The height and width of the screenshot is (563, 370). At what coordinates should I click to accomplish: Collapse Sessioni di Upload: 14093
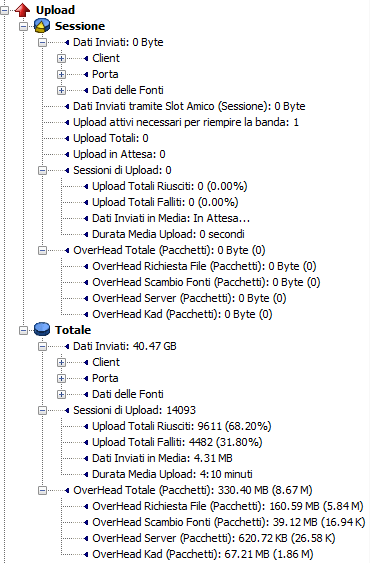click(42, 410)
